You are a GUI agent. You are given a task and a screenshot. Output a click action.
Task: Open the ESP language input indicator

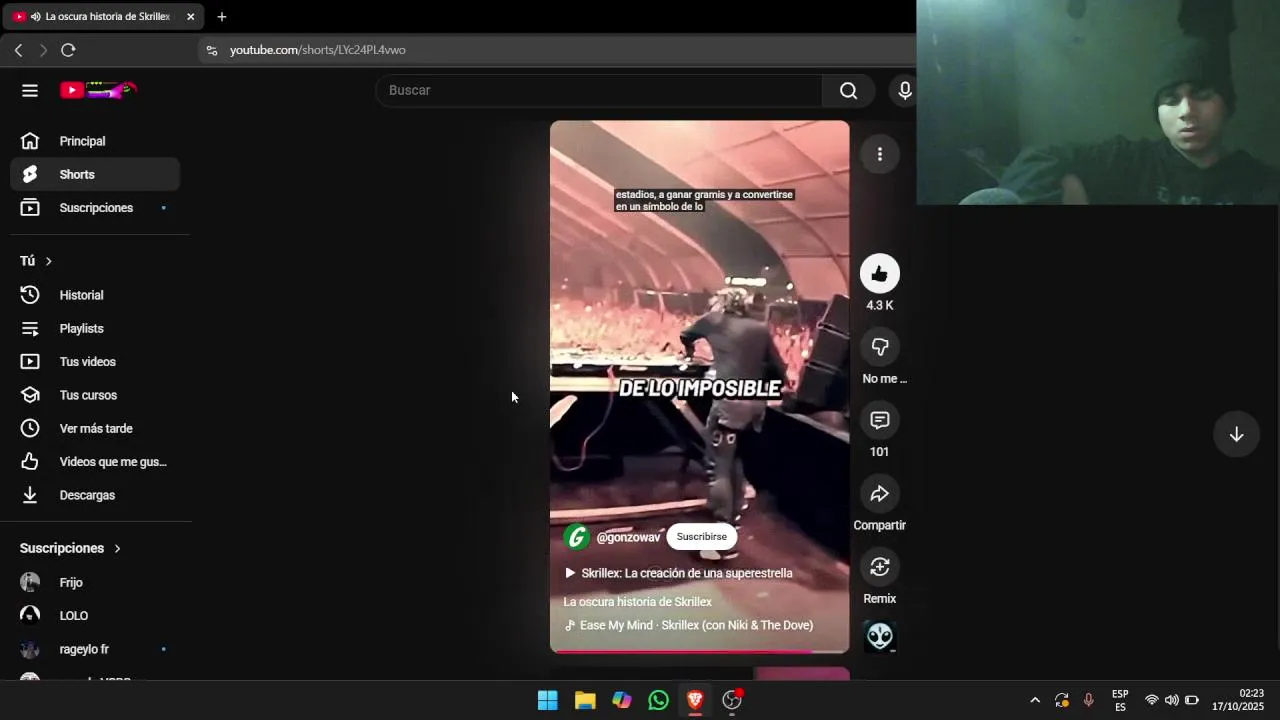tap(1120, 700)
